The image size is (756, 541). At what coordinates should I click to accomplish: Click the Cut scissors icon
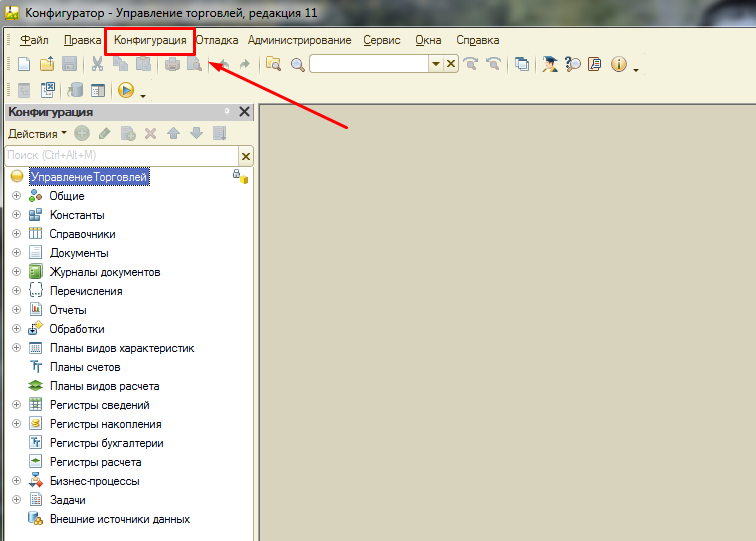[x=97, y=64]
